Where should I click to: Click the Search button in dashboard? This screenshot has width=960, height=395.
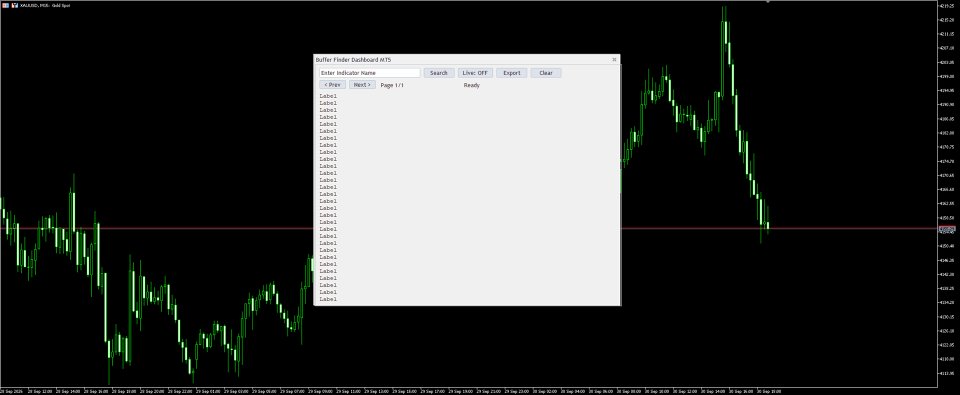[x=438, y=73]
